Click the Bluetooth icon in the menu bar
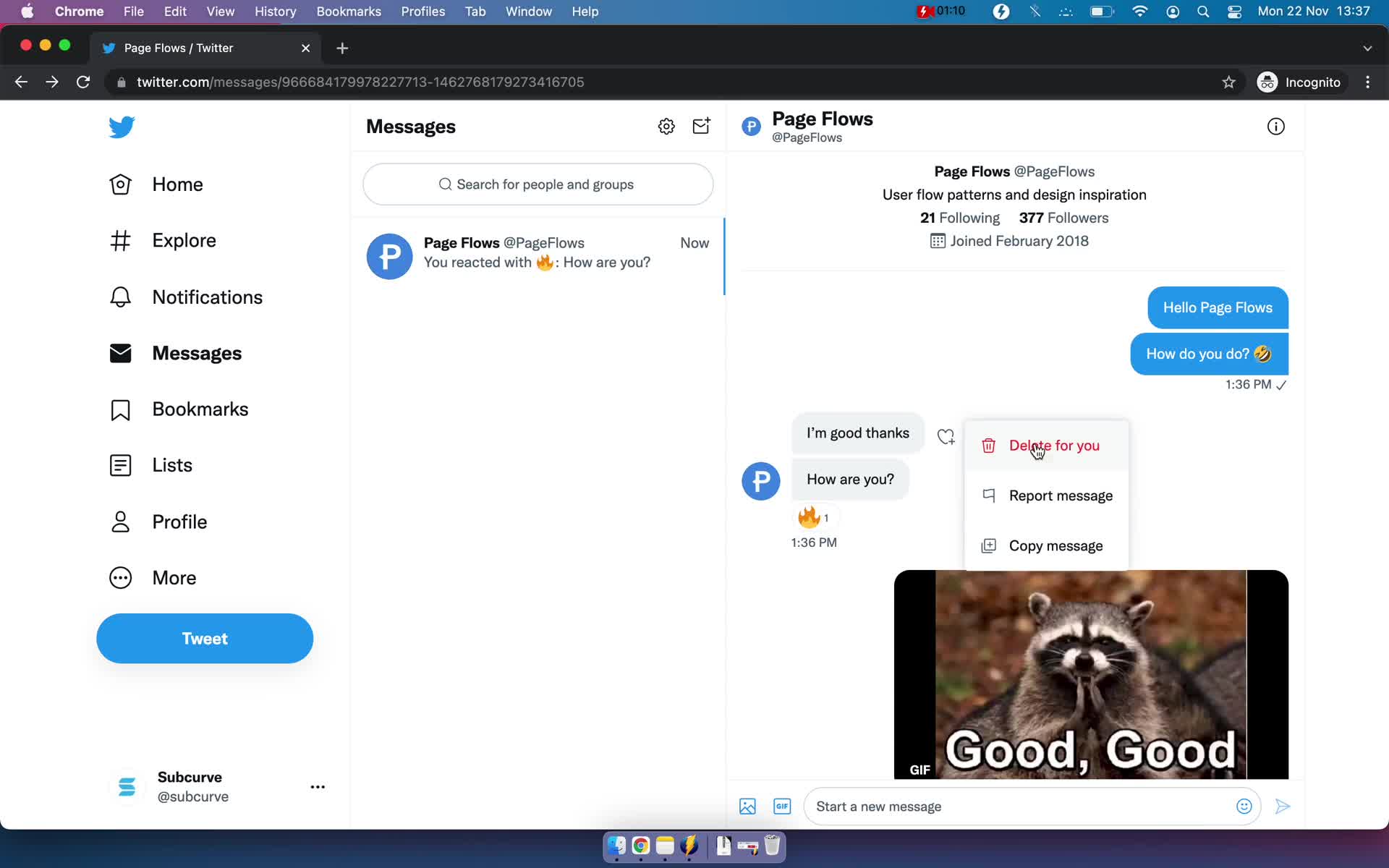1389x868 pixels. 1035,12
